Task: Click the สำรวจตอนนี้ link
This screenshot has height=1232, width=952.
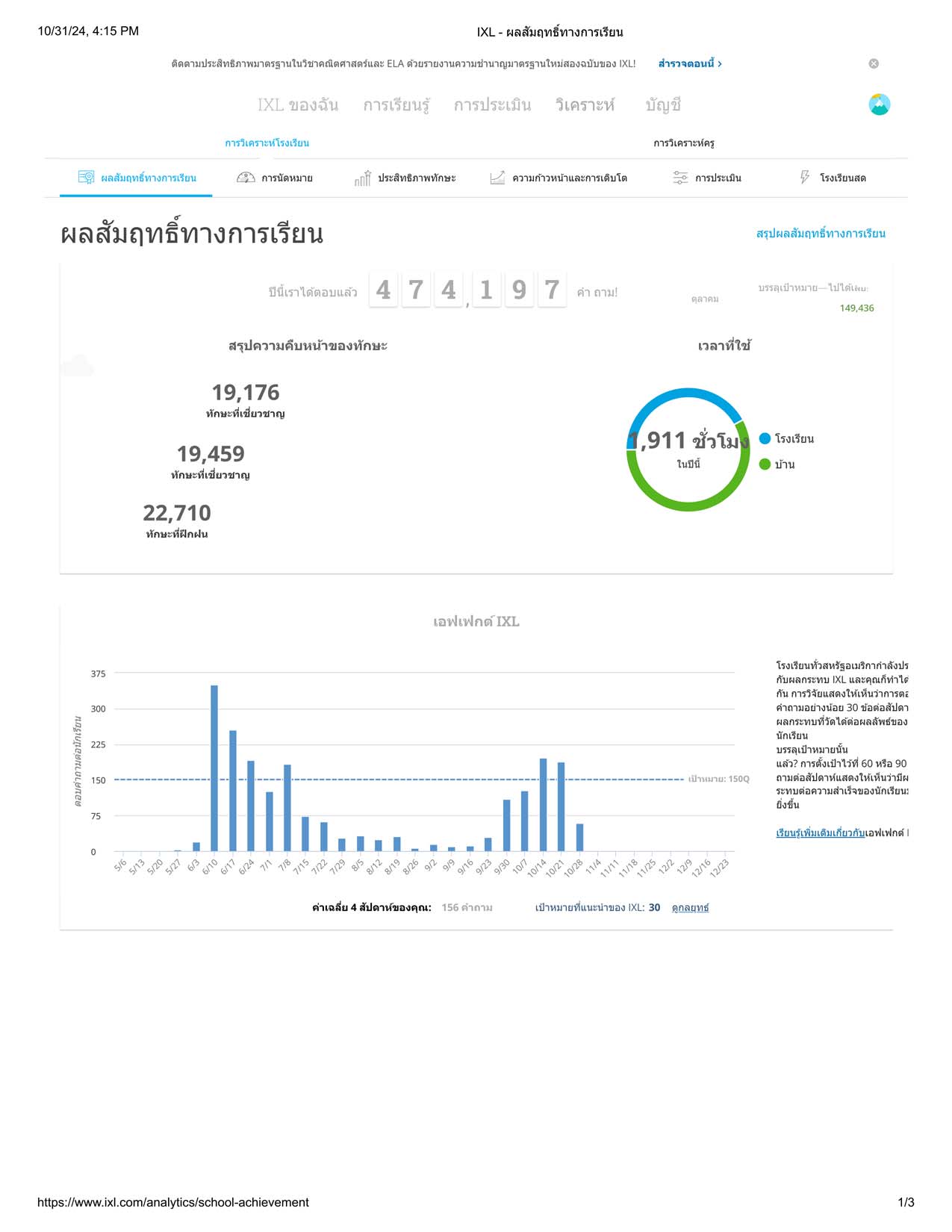Action: click(x=689, y=63)
